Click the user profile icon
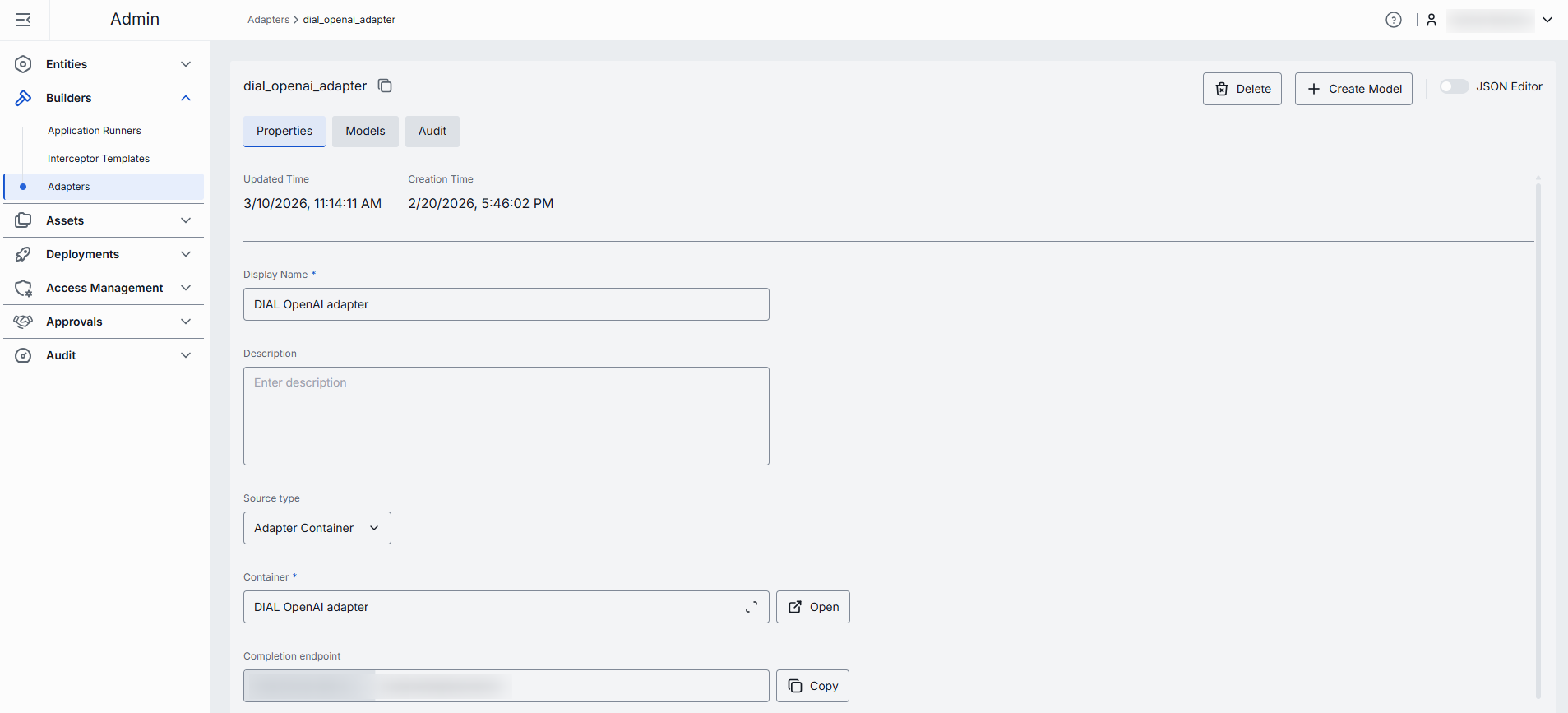Viewport: 1568px width, 713px height. pos(1432,20)
